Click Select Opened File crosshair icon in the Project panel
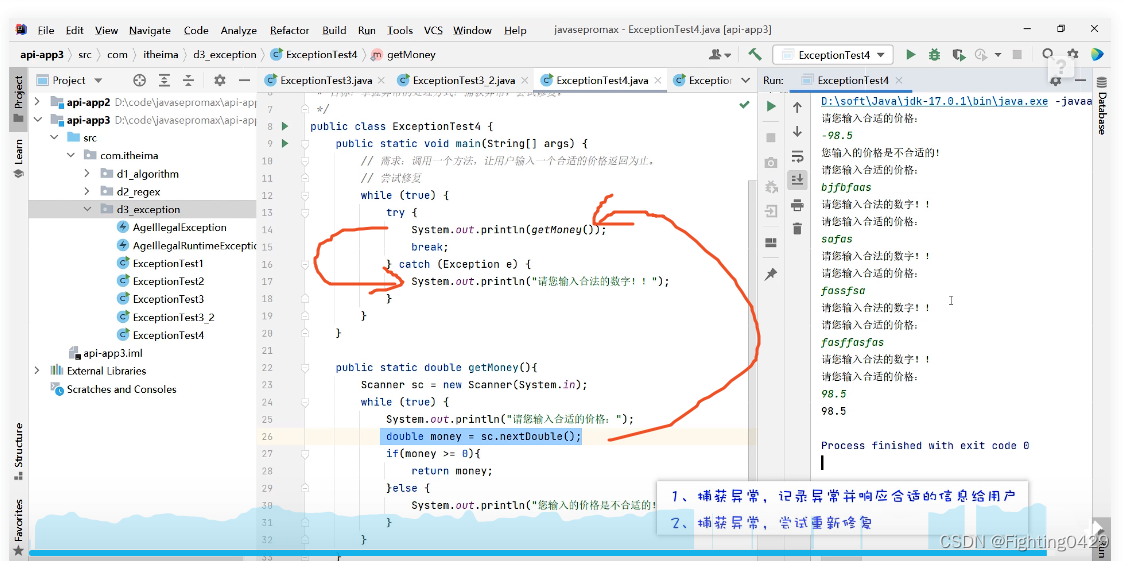1124x561 pixels. pos(140,80)
